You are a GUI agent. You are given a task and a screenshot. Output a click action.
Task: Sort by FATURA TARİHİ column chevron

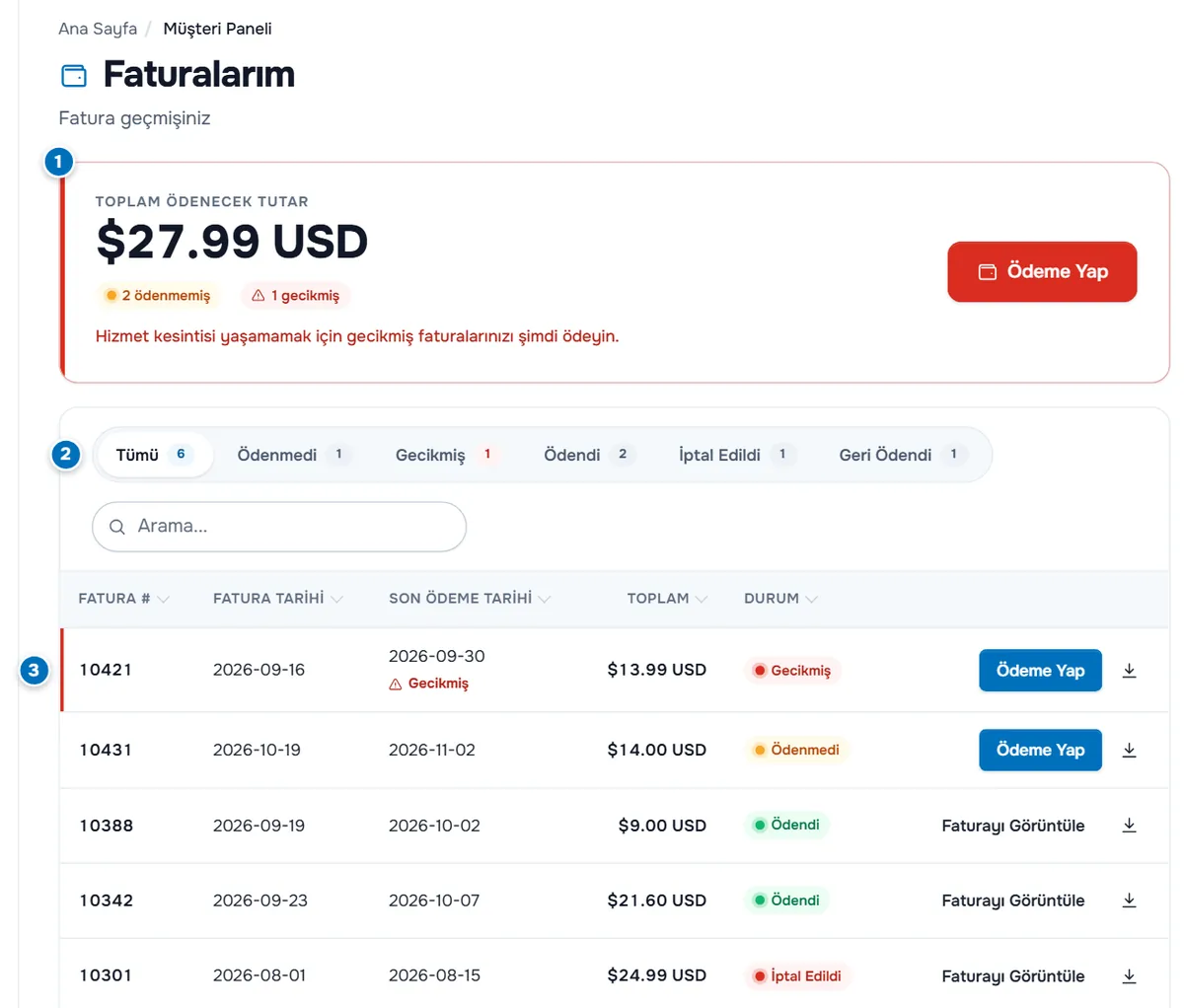pos(336,599)
